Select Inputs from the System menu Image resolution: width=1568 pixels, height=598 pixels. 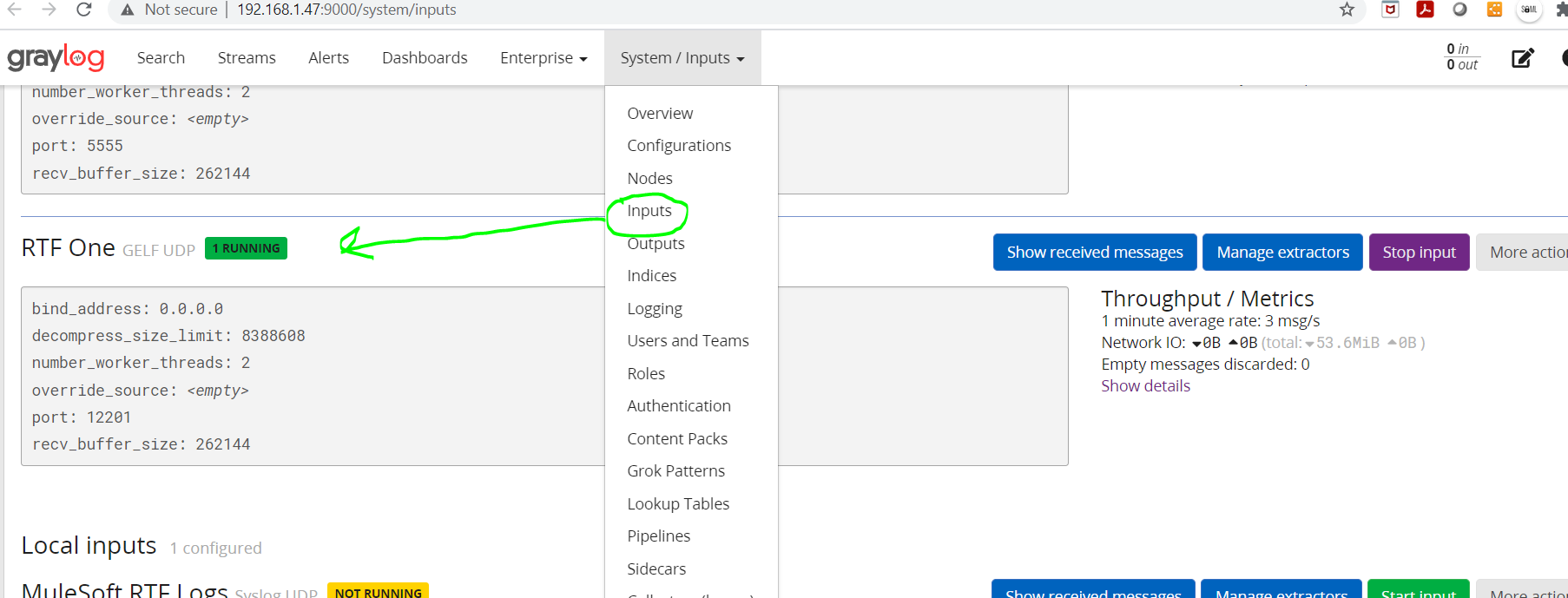(649, 211)
